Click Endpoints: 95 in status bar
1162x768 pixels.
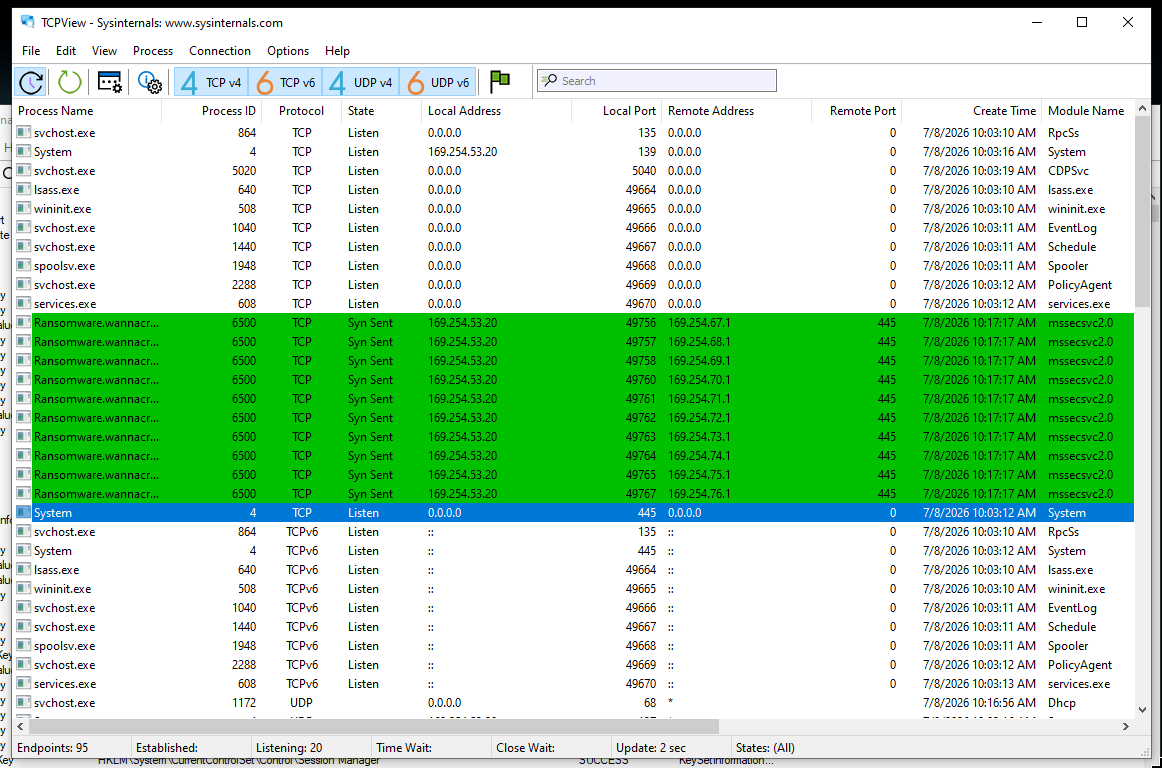(x=53, y=748)
